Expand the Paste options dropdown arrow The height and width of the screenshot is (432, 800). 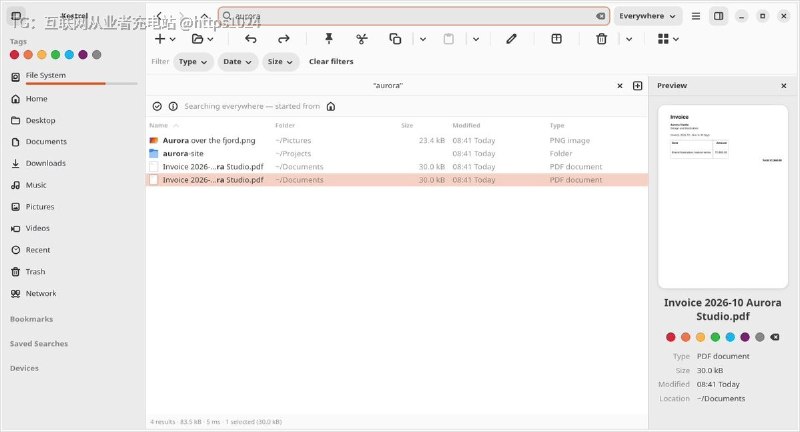click(476, 39)
